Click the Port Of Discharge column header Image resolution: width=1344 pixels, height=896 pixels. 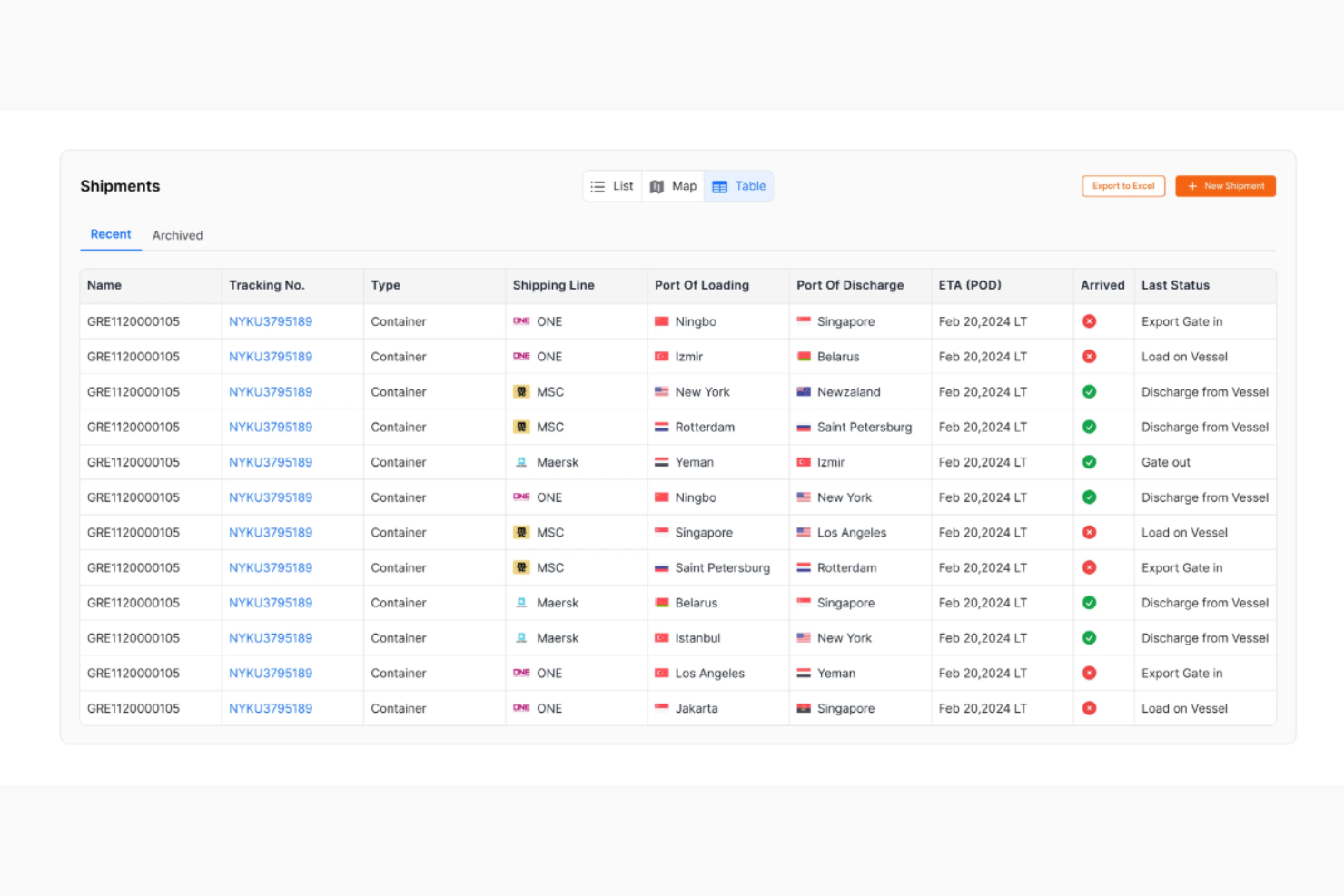(x=861, y=285)
